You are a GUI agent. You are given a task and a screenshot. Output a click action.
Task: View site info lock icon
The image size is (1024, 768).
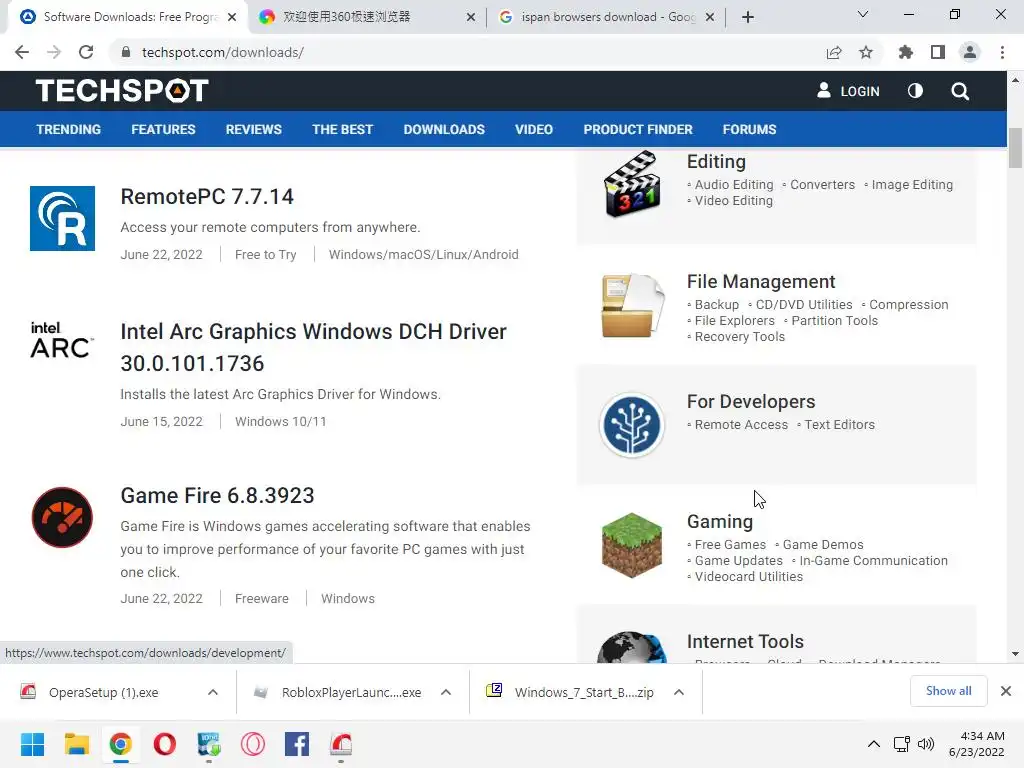click(126, 52)
